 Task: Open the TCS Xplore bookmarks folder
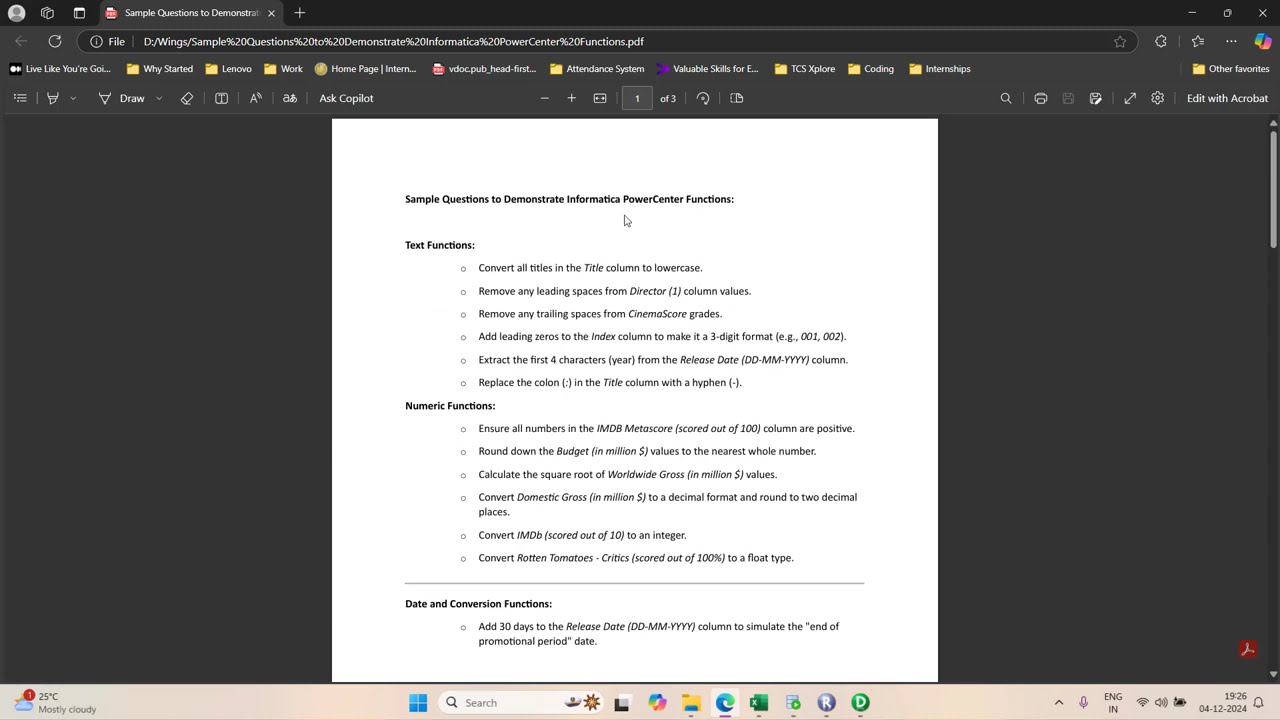pos(804,69)
